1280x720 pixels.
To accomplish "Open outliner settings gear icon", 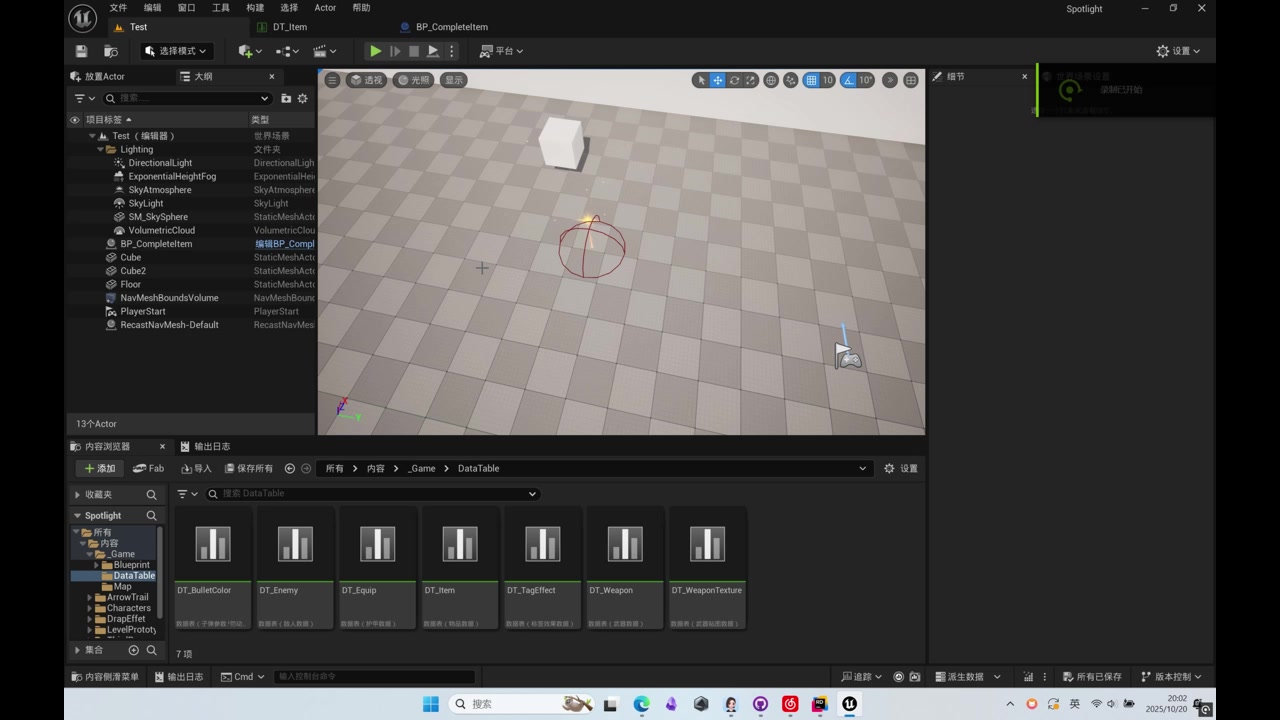I will (x=303, y=98).
